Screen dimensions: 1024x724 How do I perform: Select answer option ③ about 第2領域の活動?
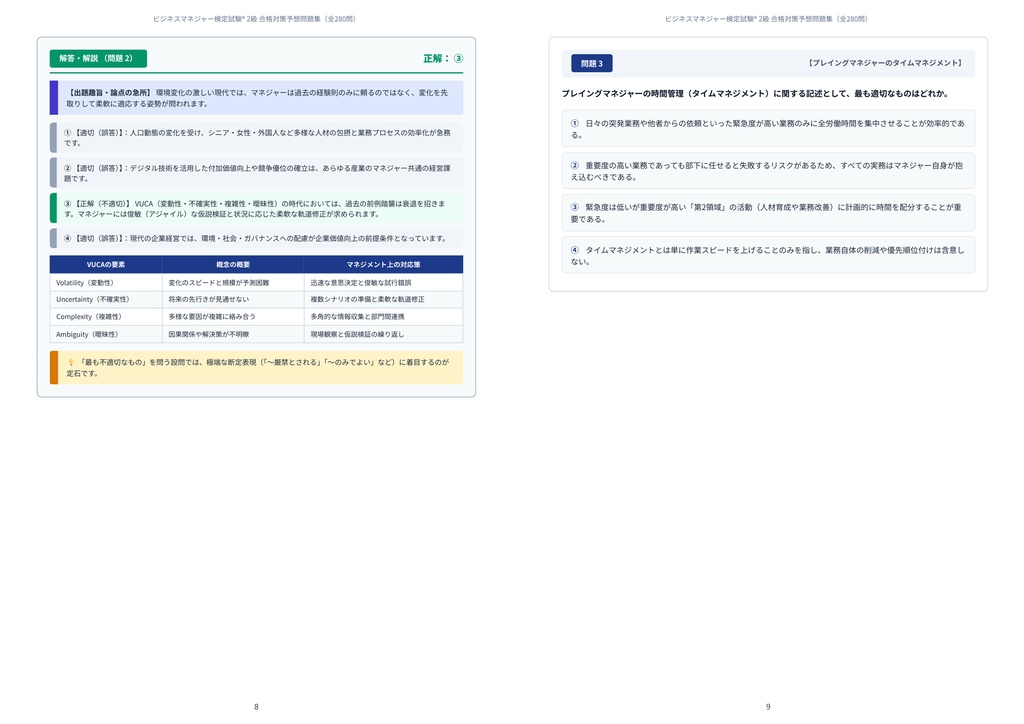(x=768, y=213)
